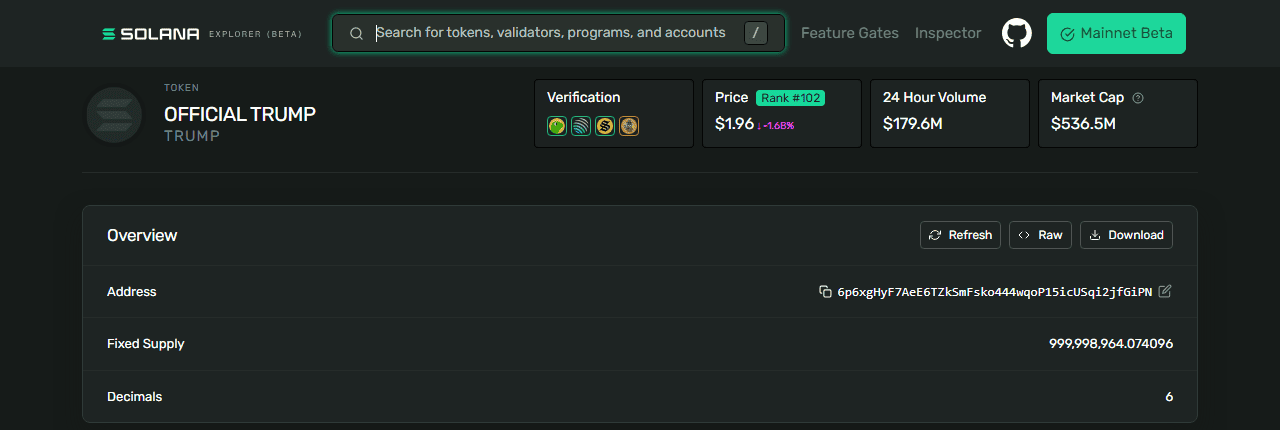The height and width of the screenshot is (430, 1280).
Task: Click the striped teal verification badge
Action: point(581,126)
